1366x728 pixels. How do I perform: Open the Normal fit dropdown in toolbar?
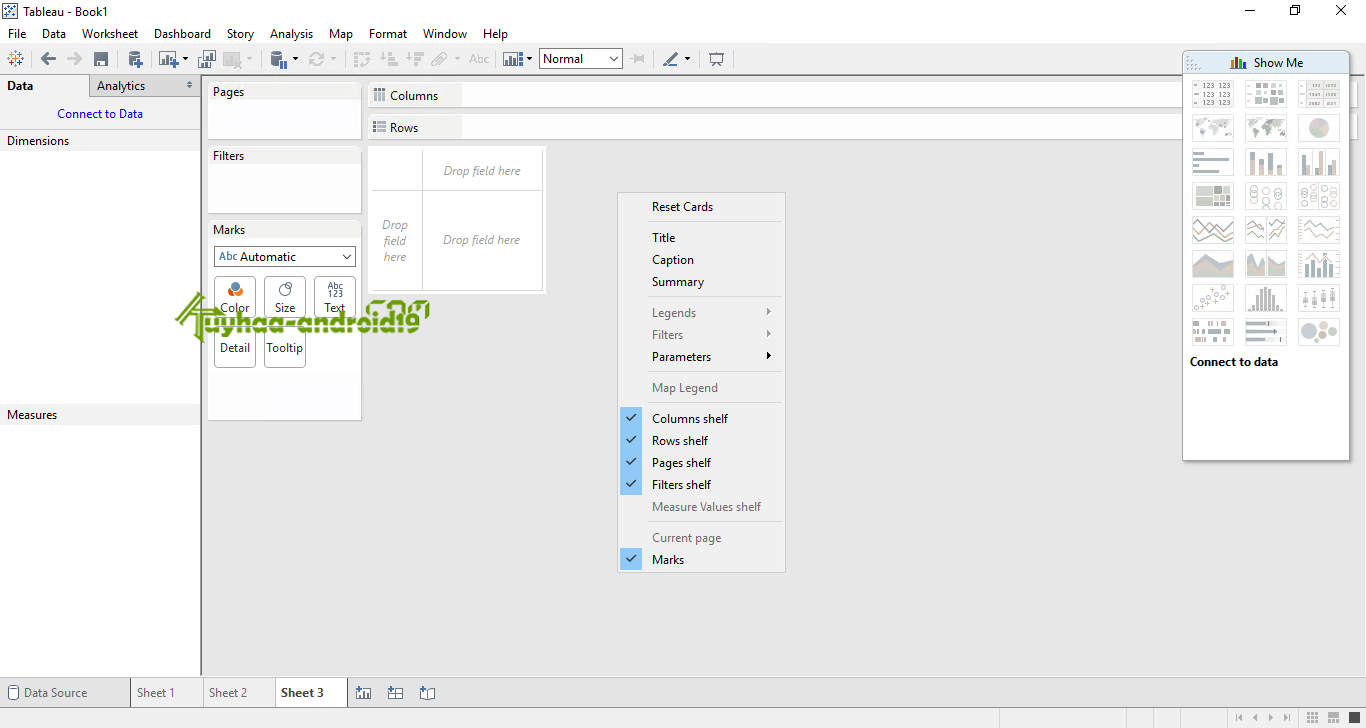point(581,59)
